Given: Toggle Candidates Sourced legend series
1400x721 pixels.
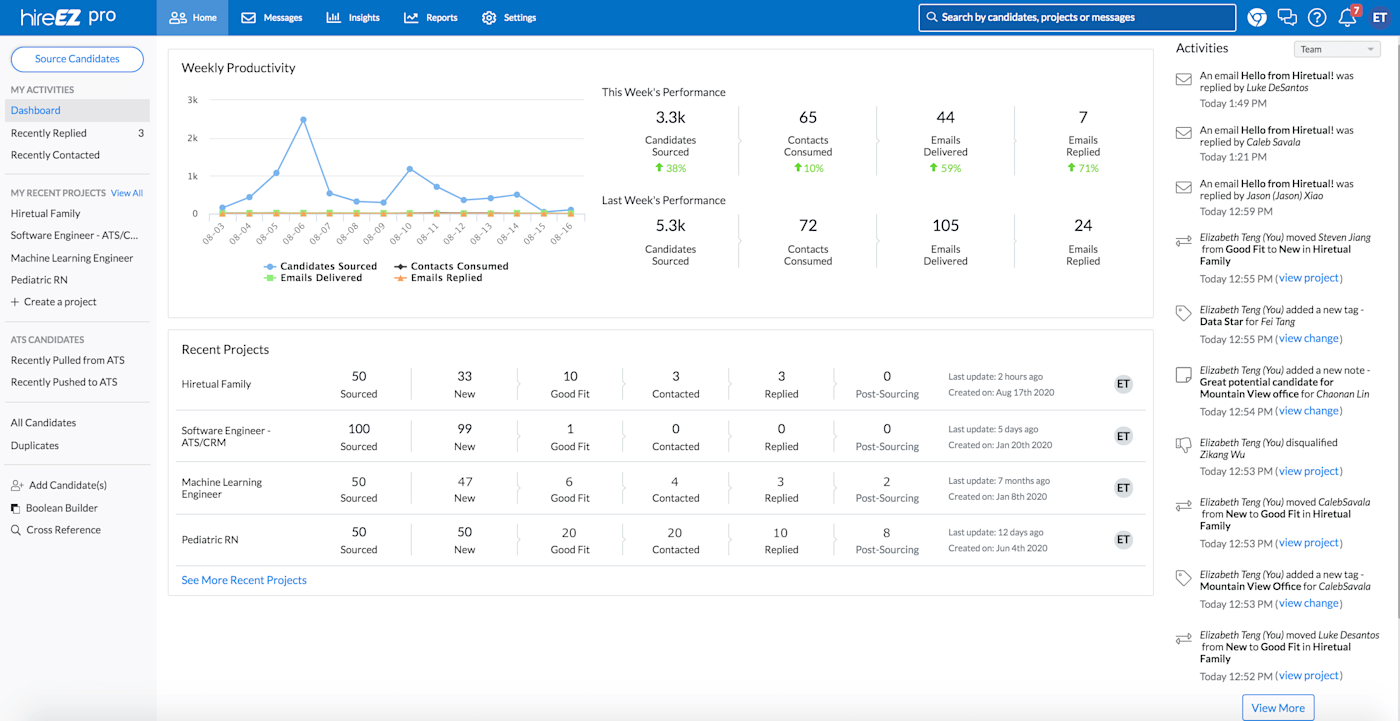Looking at the screenshot, I should 320,267.
